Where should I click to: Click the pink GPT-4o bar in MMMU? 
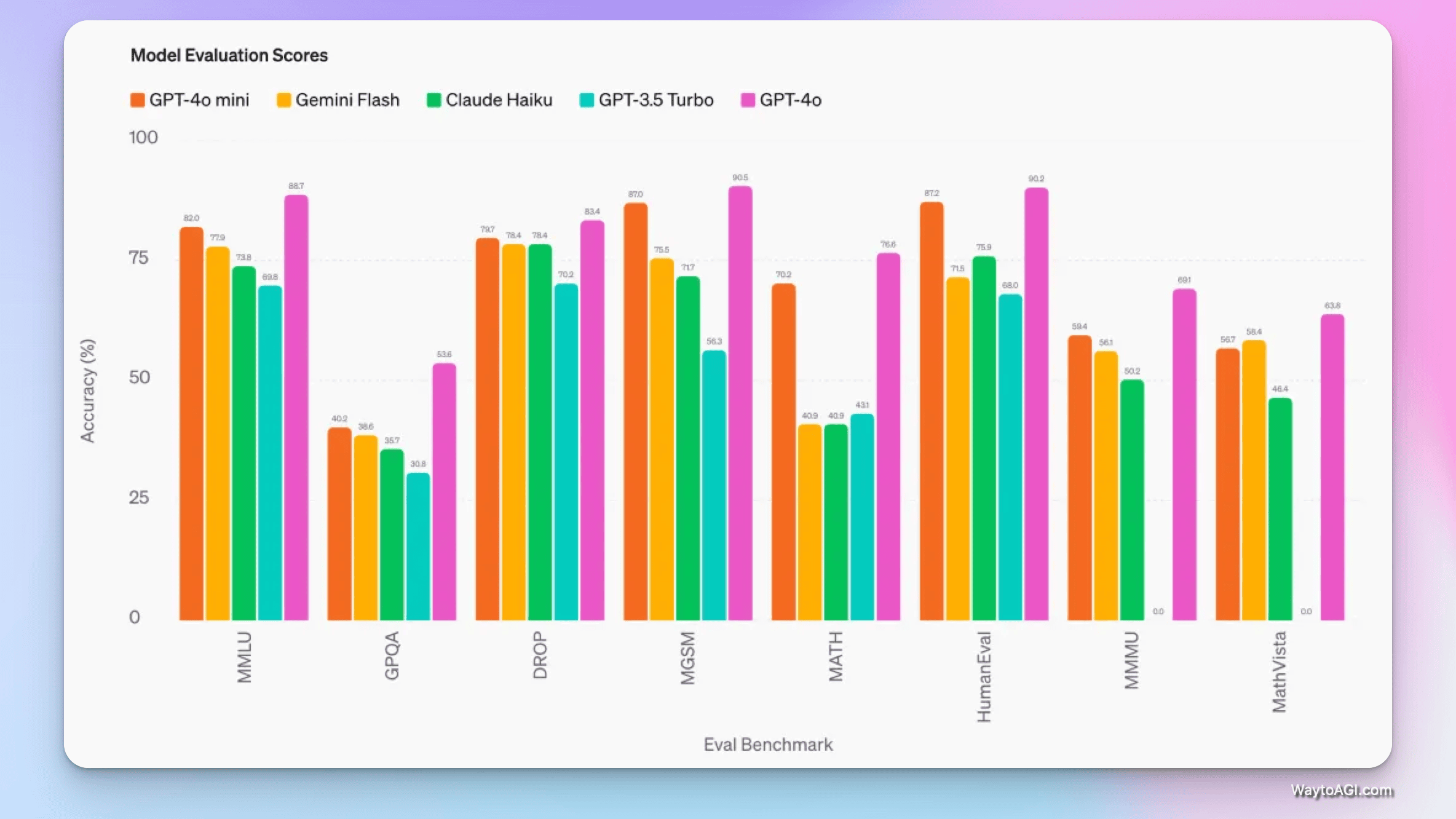(x=1184, y=454)
